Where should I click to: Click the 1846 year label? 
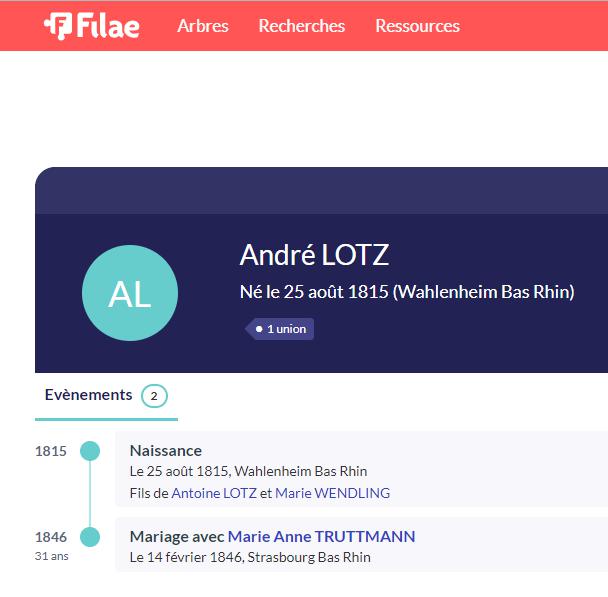tap(51, 537)
